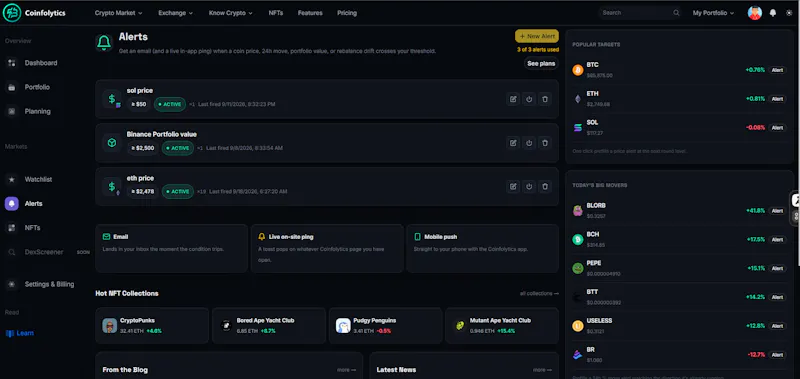Click the Alert button for BTT

pyautogui.click(x=777, y=297)
